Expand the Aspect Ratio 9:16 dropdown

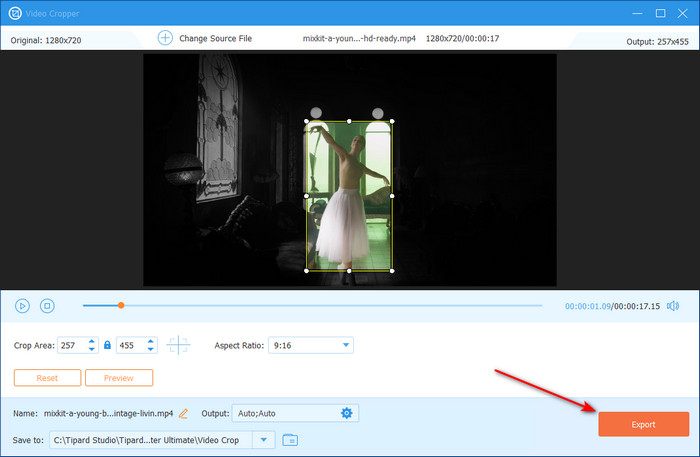(x=346, y=345)
